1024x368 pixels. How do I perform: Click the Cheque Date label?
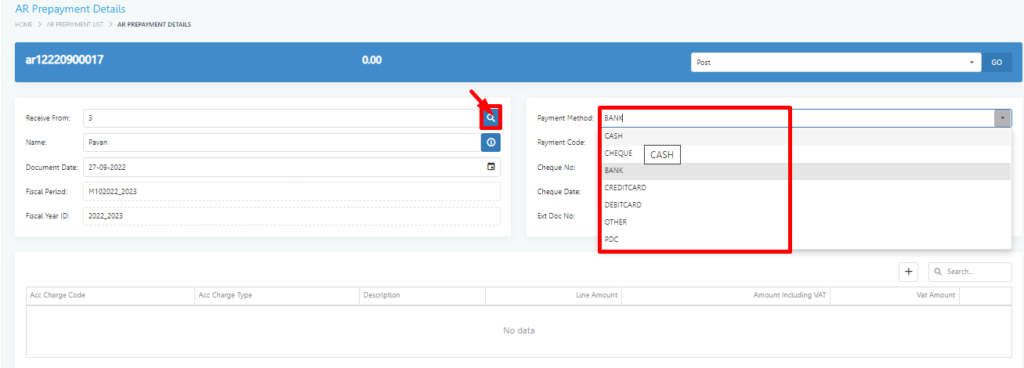tap(559, 192)
